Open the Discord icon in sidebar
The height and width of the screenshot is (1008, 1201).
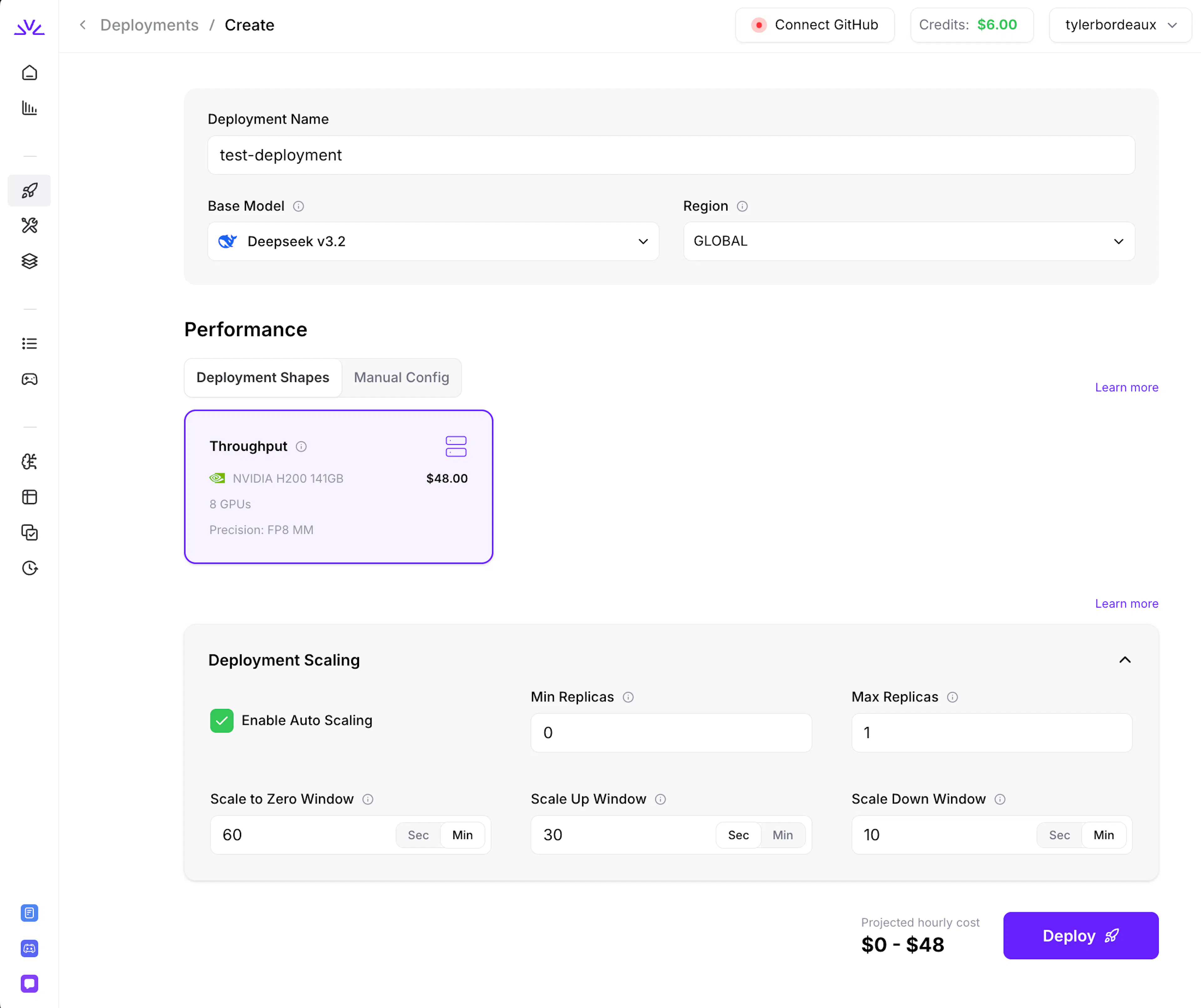pyautogui.click(x=29, y=949)
